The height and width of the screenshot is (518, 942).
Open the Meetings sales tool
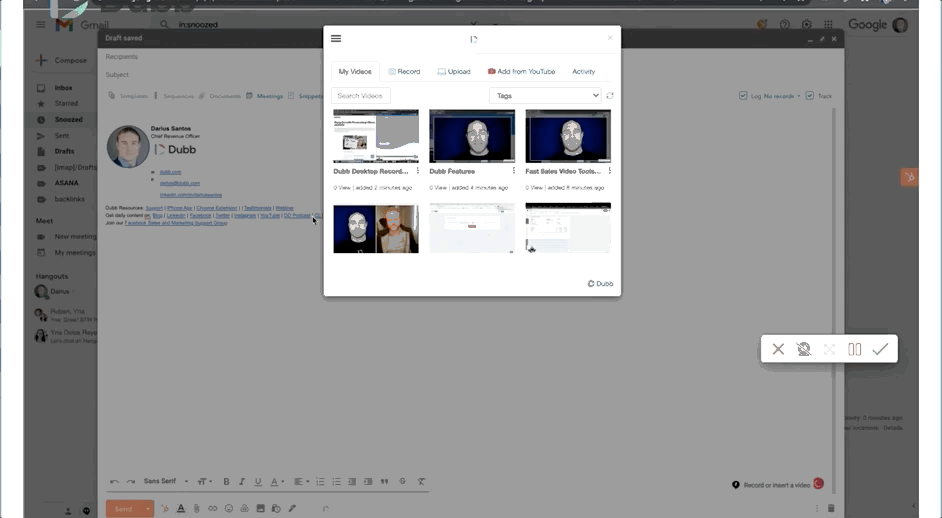click(264, 96)
